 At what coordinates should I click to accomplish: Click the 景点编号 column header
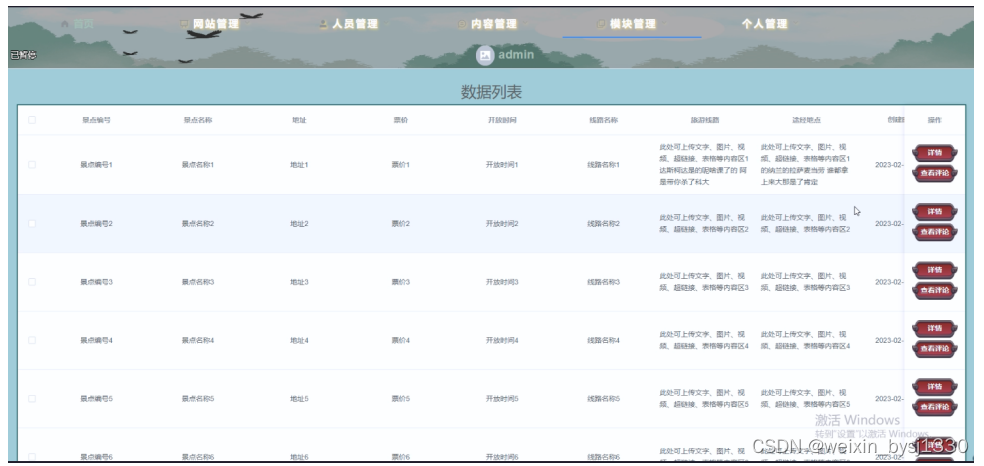[x=96, y=120]
